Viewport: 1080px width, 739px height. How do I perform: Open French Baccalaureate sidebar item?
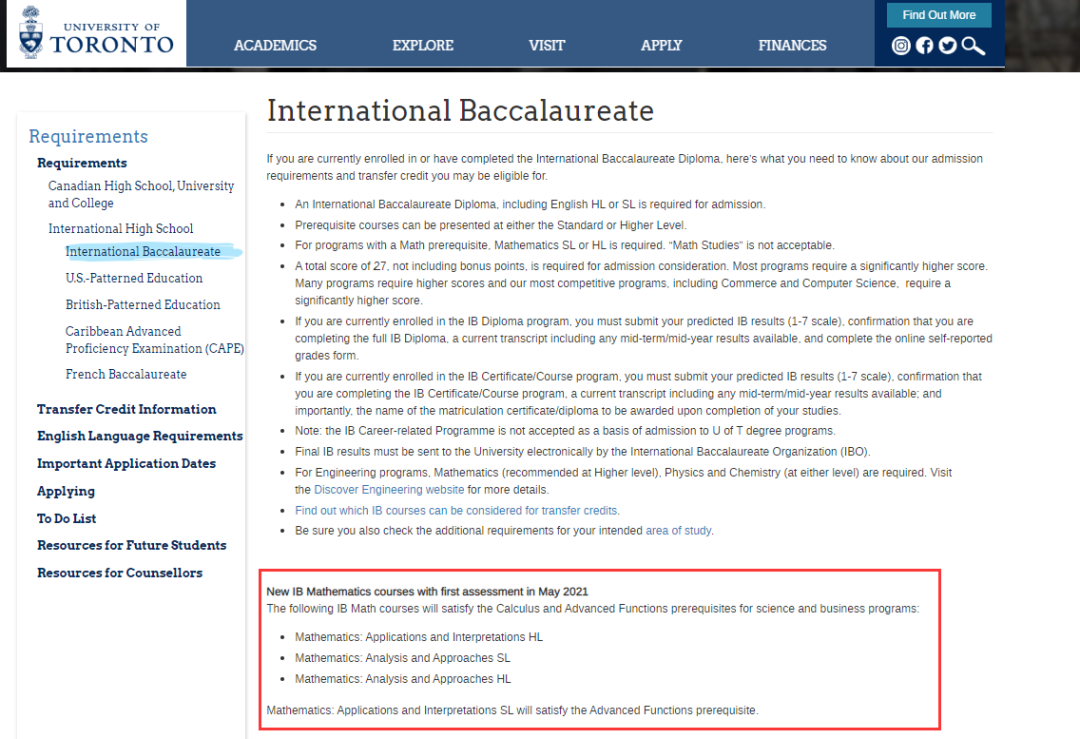(126, 374)
